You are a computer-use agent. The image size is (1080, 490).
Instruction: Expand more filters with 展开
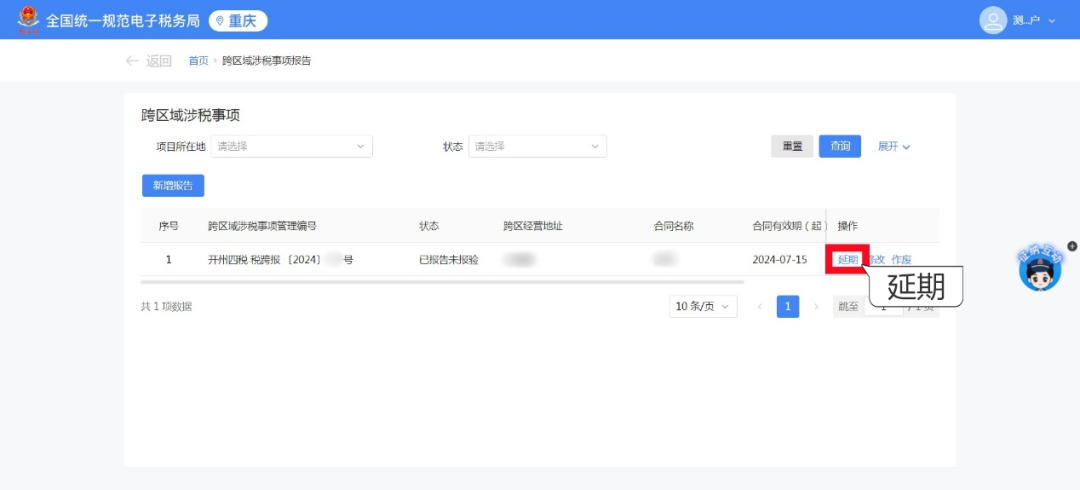point(894,146)
